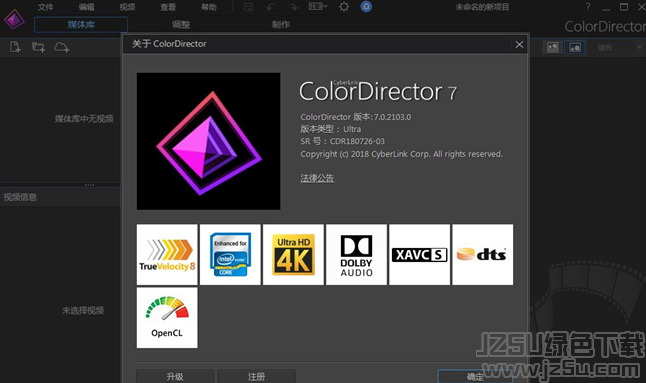
Task: Open the cloud download icon
Action: click(x=62, y=47)
